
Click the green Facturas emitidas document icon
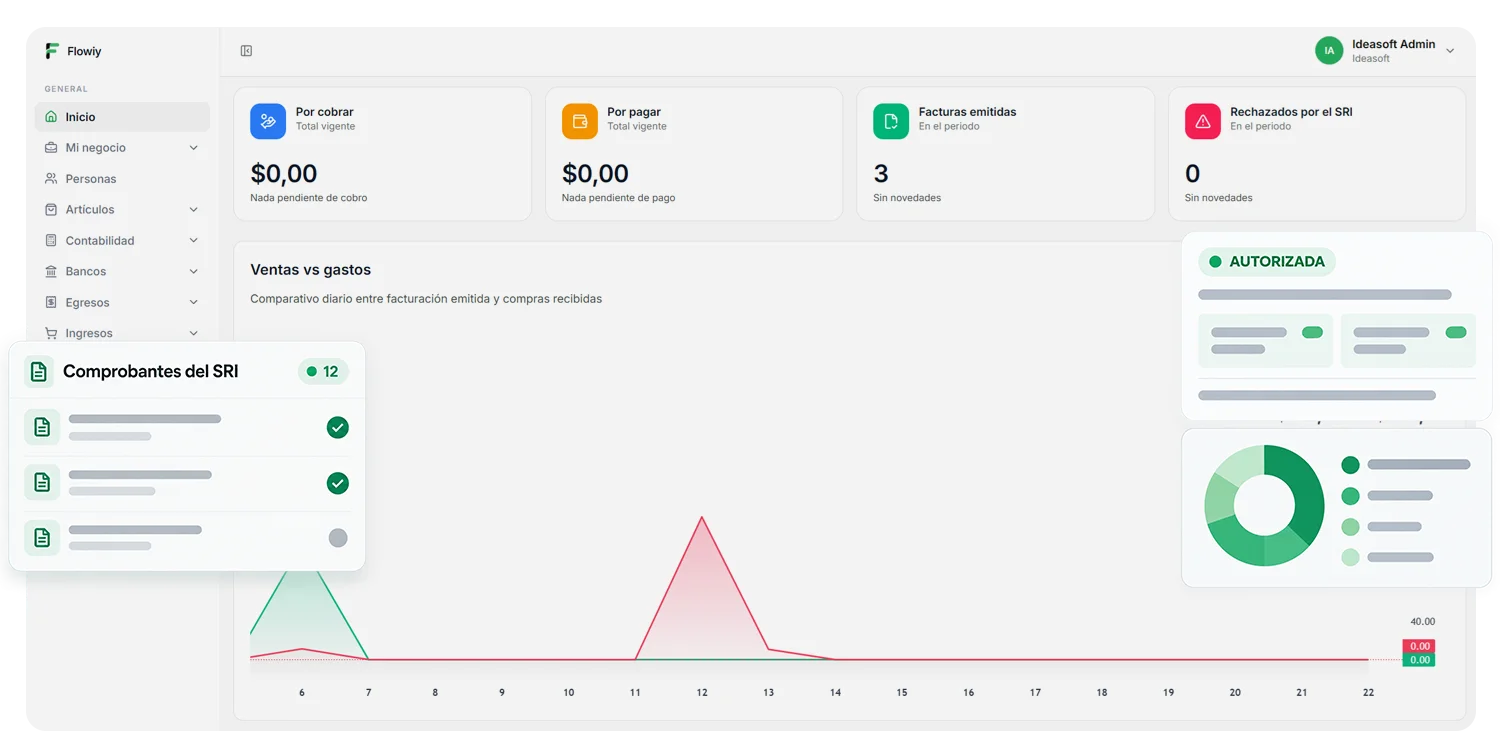coord(891,121)
